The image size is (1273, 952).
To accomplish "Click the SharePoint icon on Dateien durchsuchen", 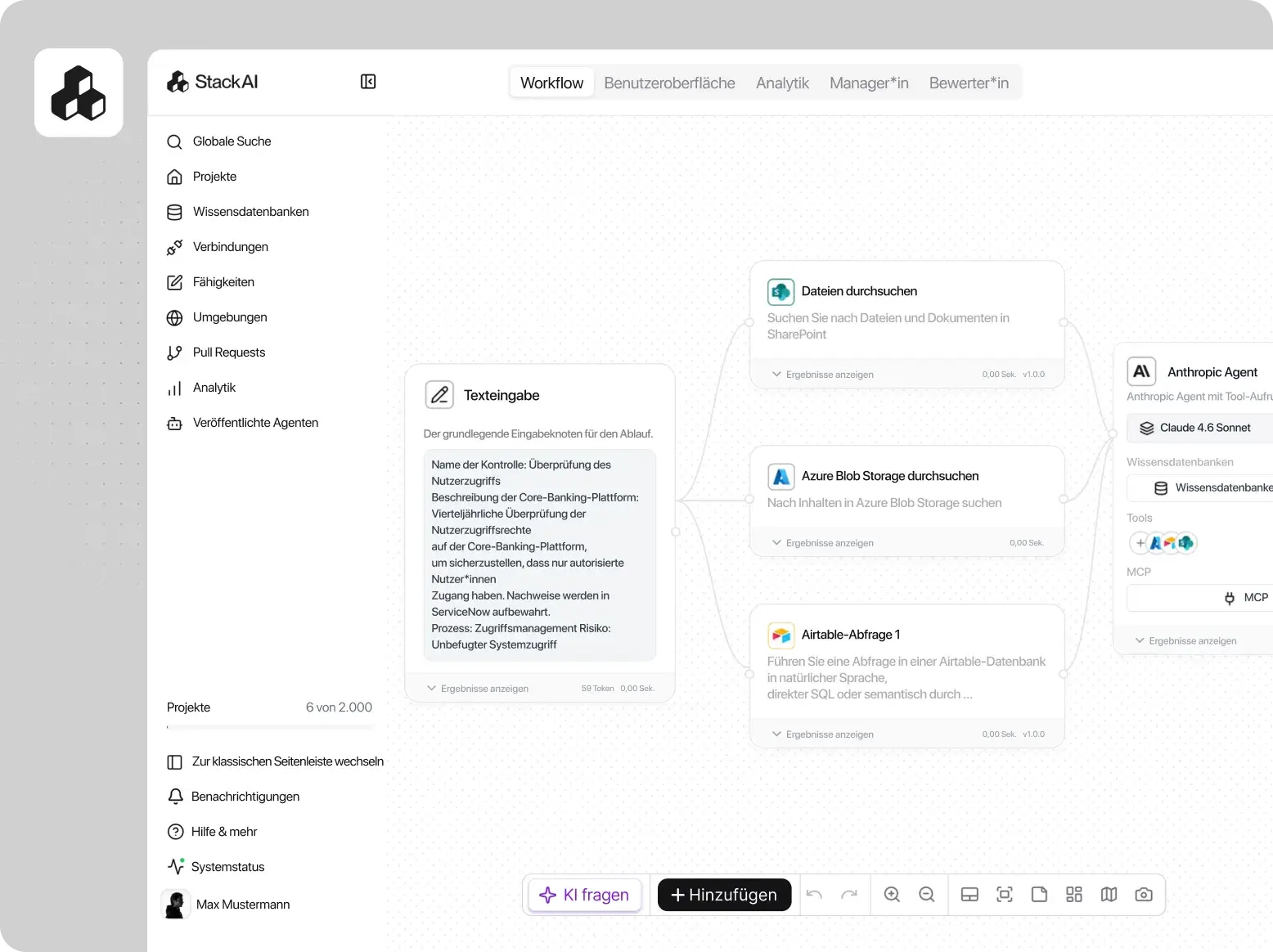I will click(781, 292).
